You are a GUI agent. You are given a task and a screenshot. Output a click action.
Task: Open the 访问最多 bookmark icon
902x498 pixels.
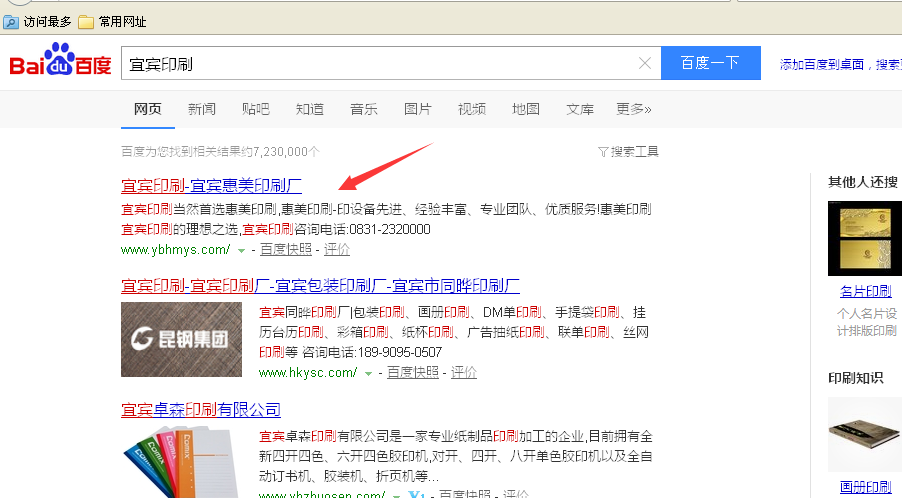[11, 22]
